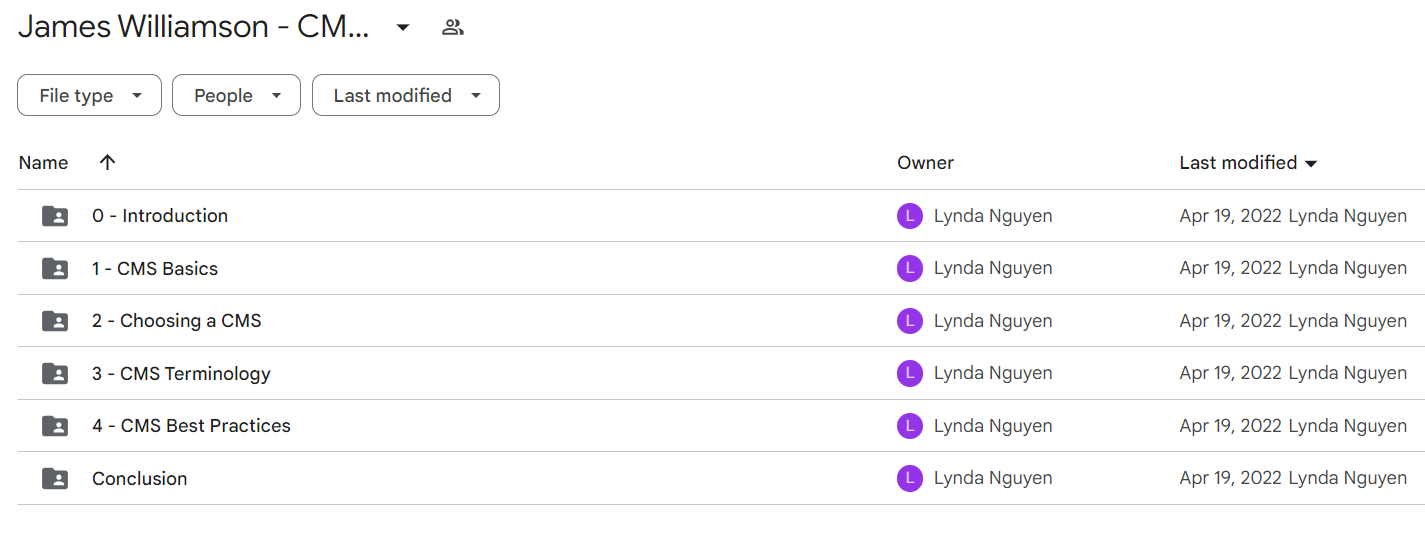1425x539 pixels.
Task: Click the shared folder icon for 0 - Introduction
Action: point(55,216)
